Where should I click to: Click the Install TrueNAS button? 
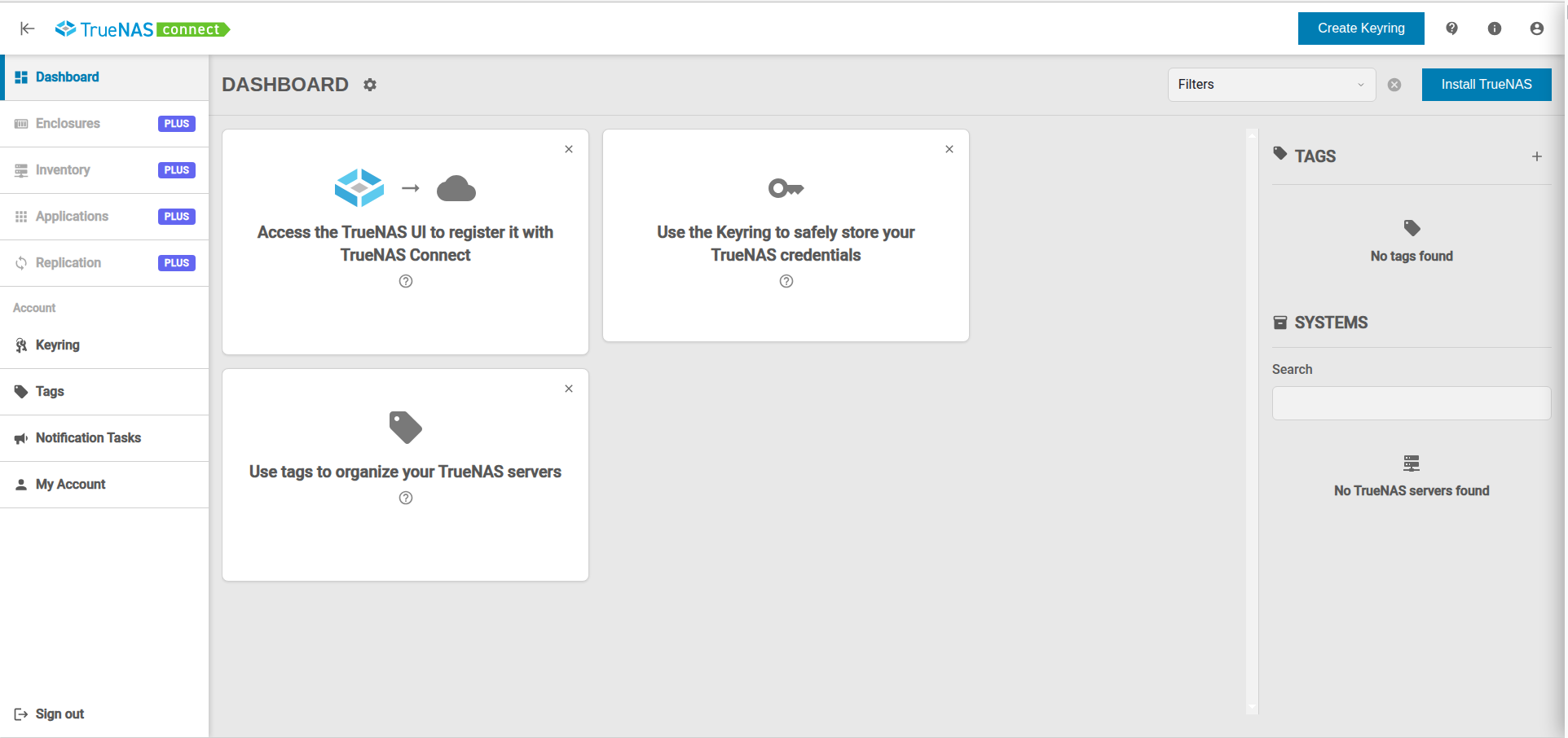coord(1487,85)
